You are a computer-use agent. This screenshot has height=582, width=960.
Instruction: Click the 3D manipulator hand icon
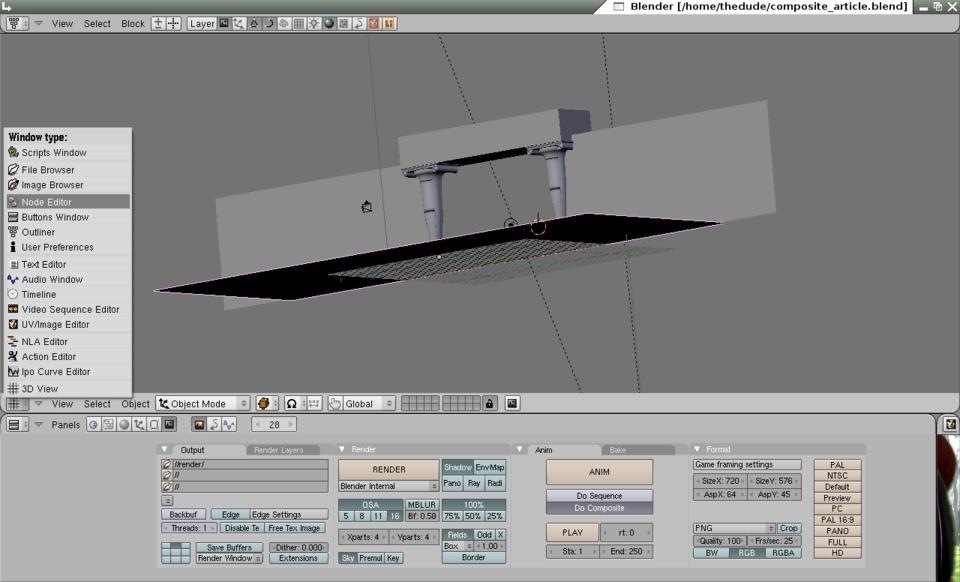pyautogui.click(x=334, y=404)
